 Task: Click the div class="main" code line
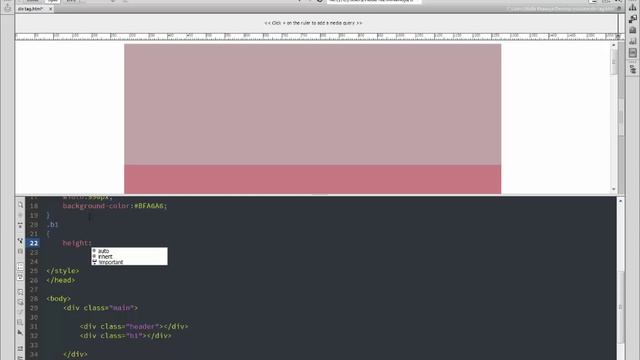tap(100, 308)
